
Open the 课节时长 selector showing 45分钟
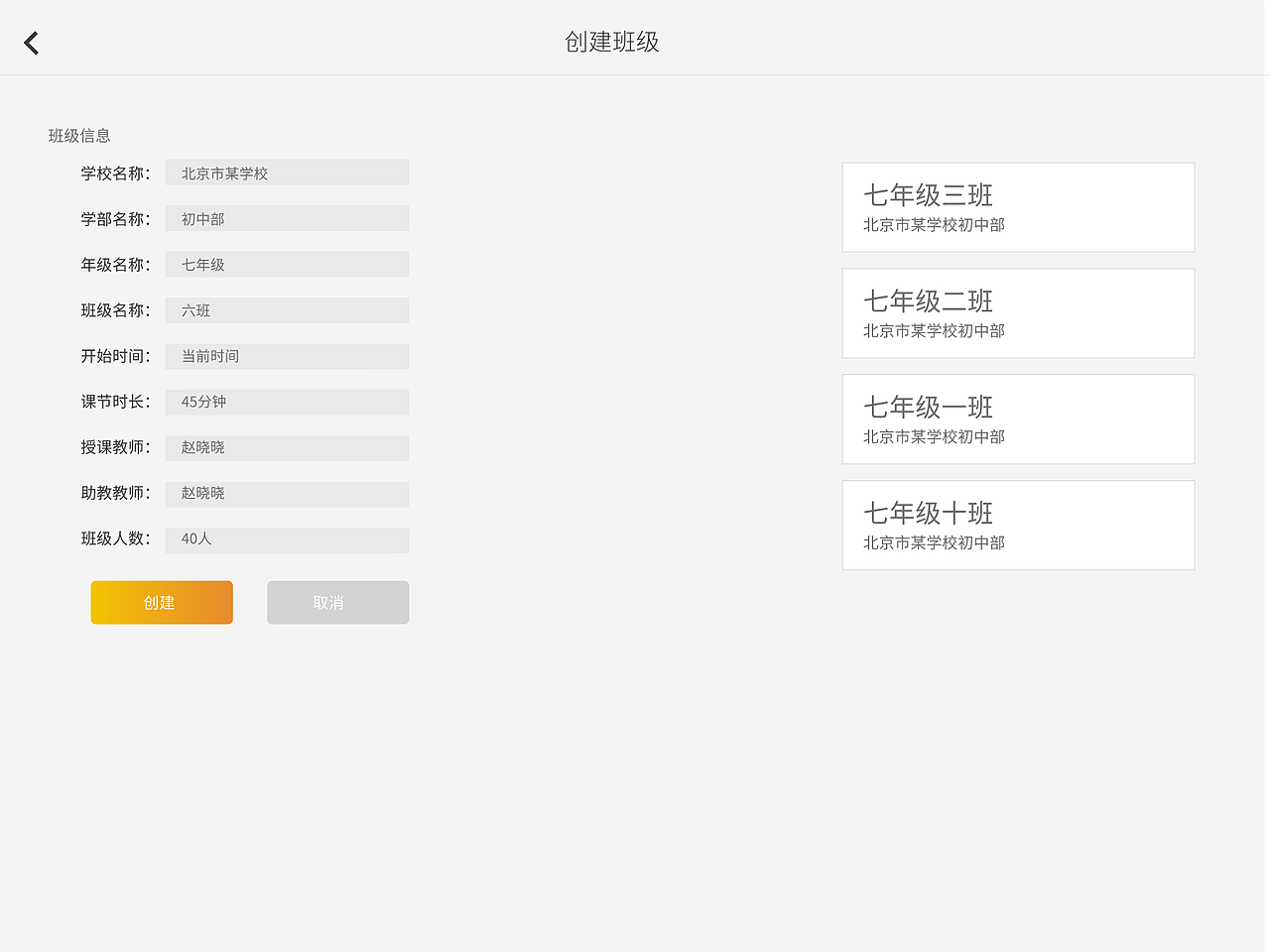287,402
